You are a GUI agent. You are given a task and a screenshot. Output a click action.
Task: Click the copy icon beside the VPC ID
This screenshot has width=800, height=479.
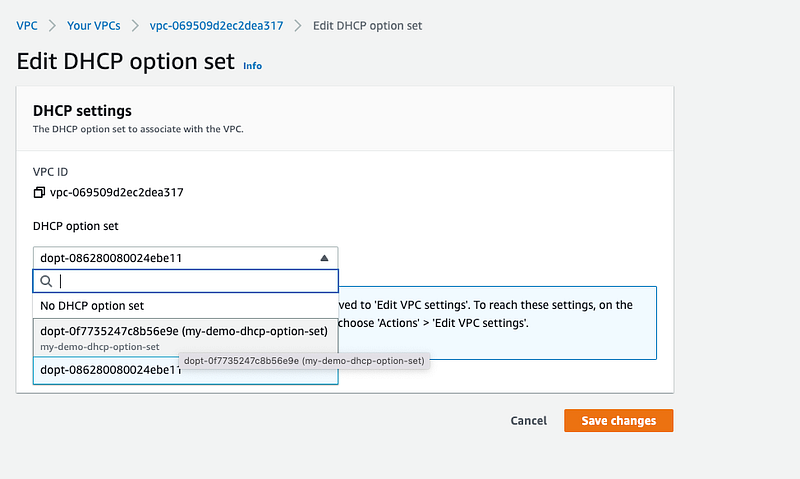pos(39,192)
